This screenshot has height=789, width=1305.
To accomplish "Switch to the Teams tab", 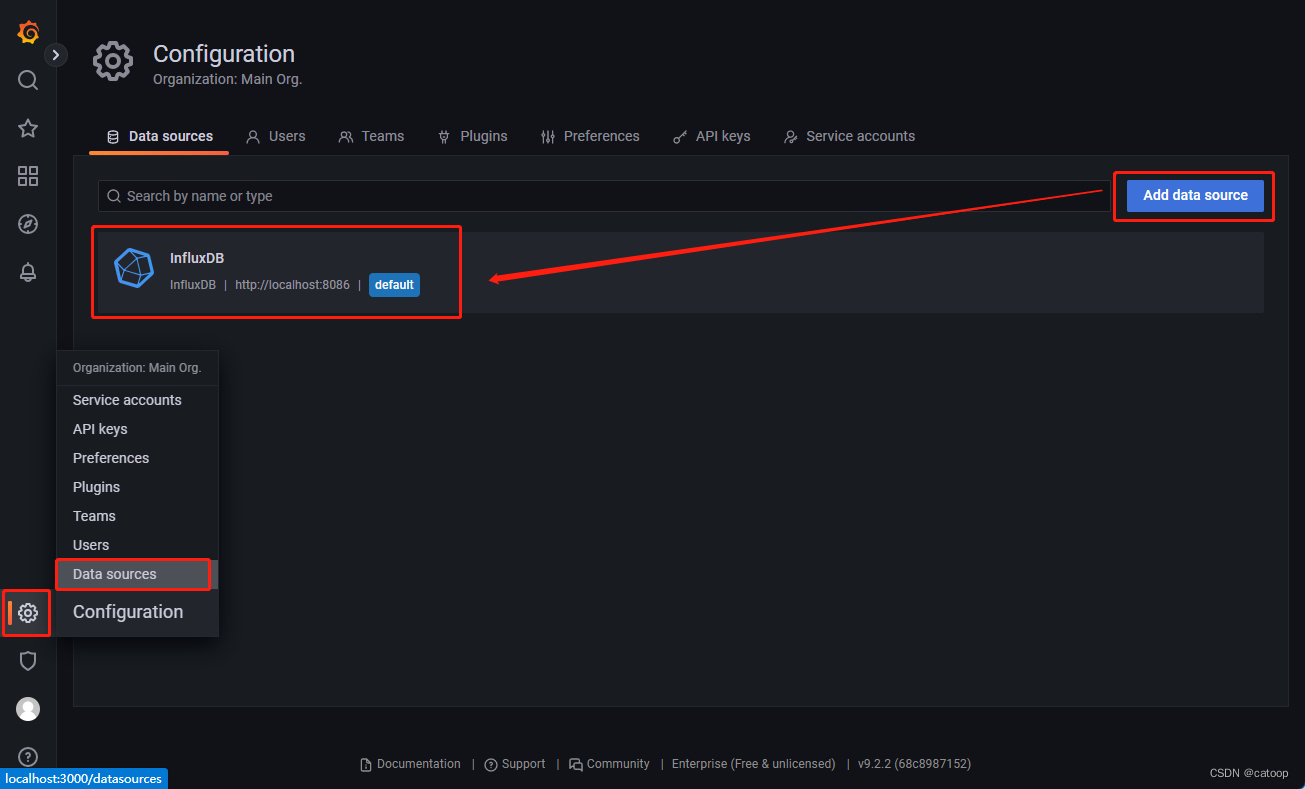I will click(371, 136).
